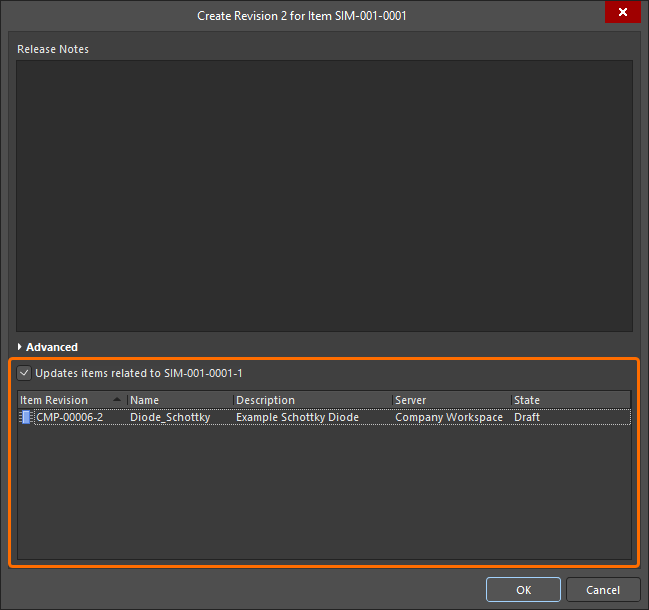This screenshot has height=610, width=649.
Task: Click the Draft state cell
Action: tap(526, 417)
